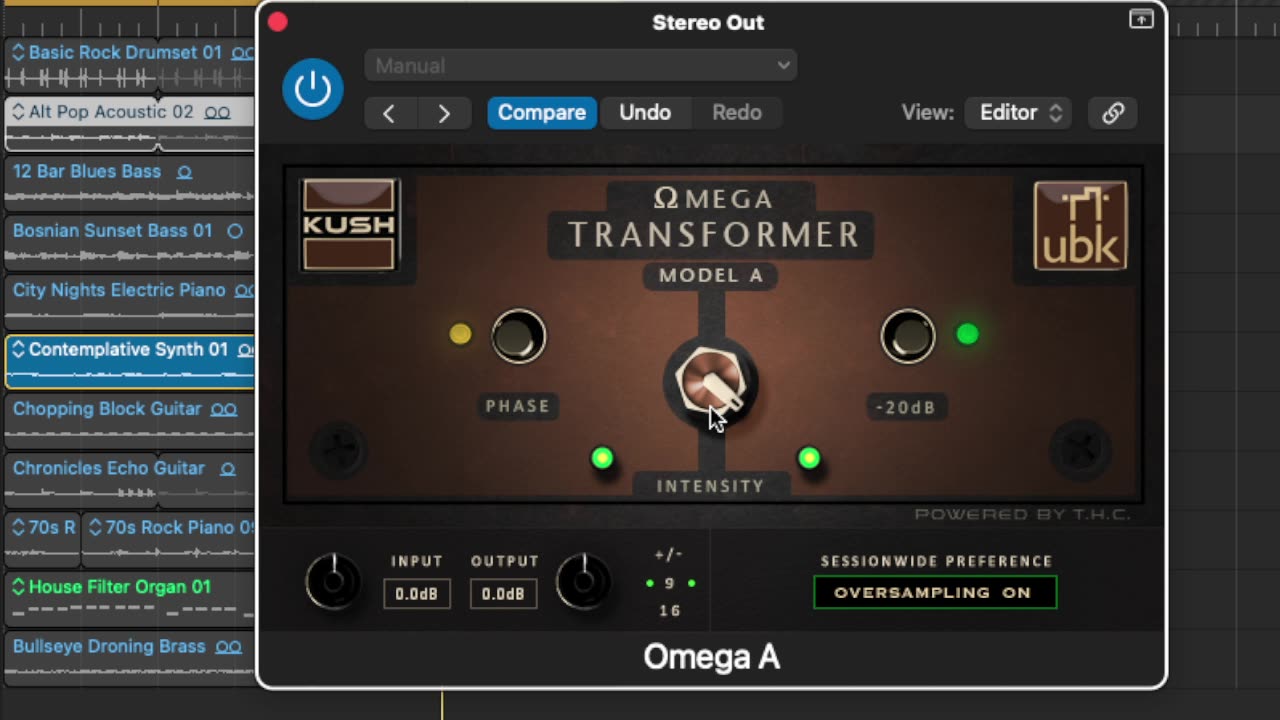Click loop icon on Bullseye Droning Brass
The height and width of the screenshot is (720, 1280).
(229, 647)
